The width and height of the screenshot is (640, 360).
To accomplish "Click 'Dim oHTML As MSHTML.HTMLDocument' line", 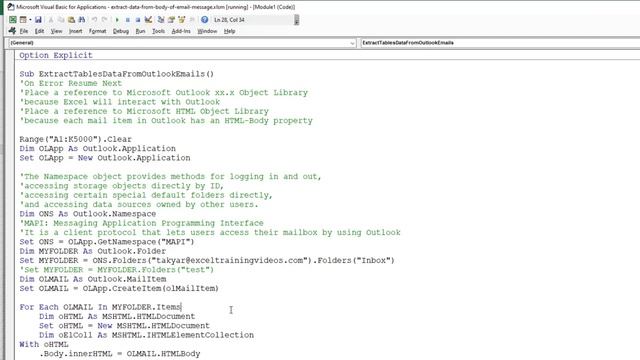I will pyautogui.click(x=117, y=316).
